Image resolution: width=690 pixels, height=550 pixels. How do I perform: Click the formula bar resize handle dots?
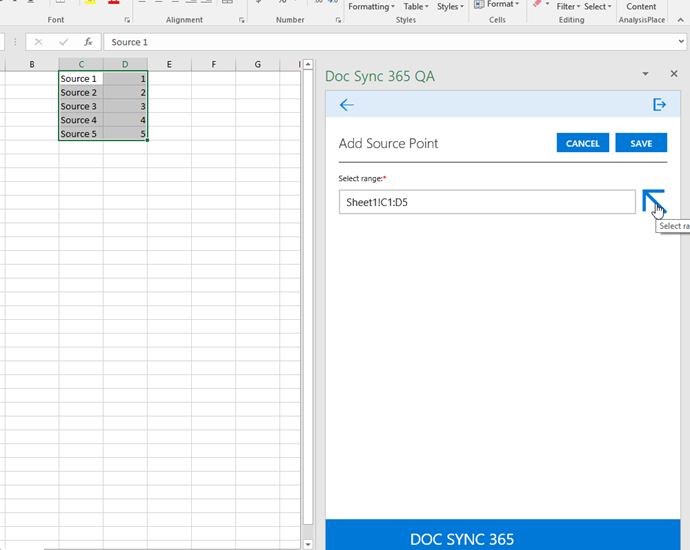15,42
